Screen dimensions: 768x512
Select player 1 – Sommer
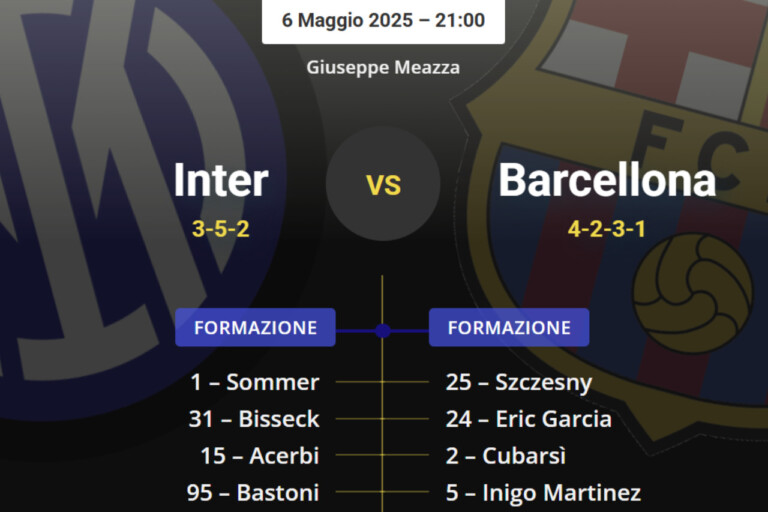tap(255, 382)
